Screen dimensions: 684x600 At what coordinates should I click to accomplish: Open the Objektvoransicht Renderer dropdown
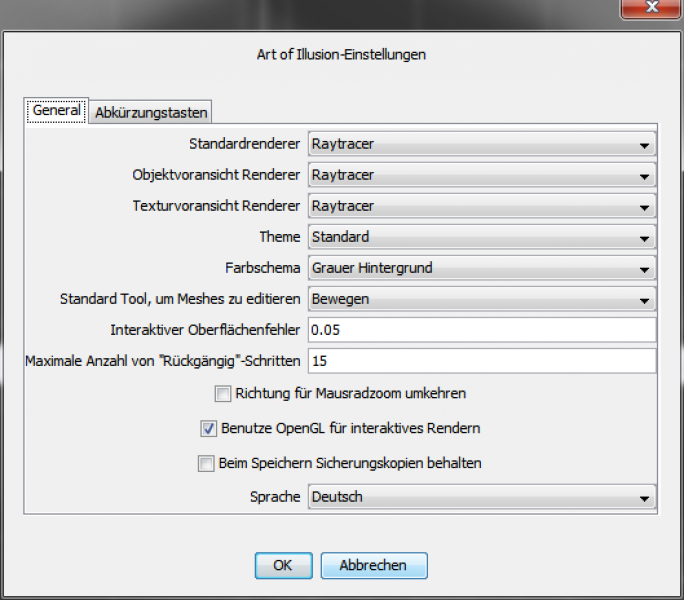482,175
